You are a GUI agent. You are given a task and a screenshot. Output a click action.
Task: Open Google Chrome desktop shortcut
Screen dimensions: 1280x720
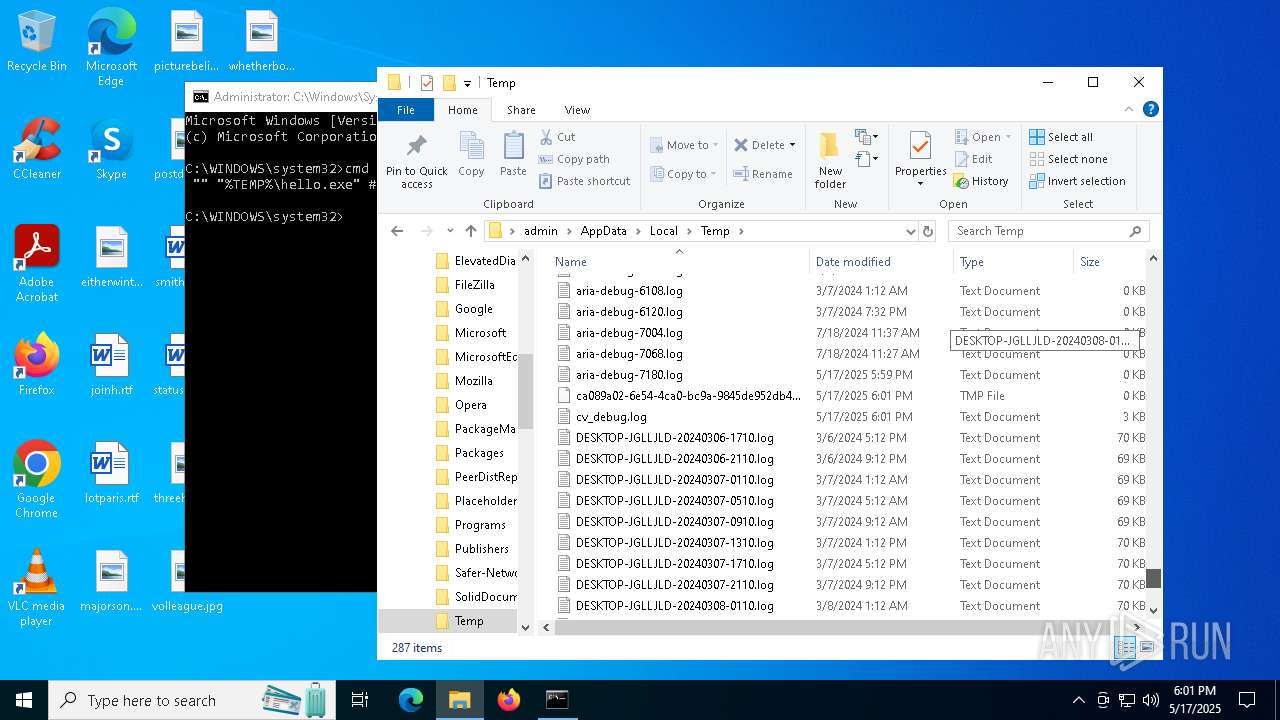tap(37, 480)
